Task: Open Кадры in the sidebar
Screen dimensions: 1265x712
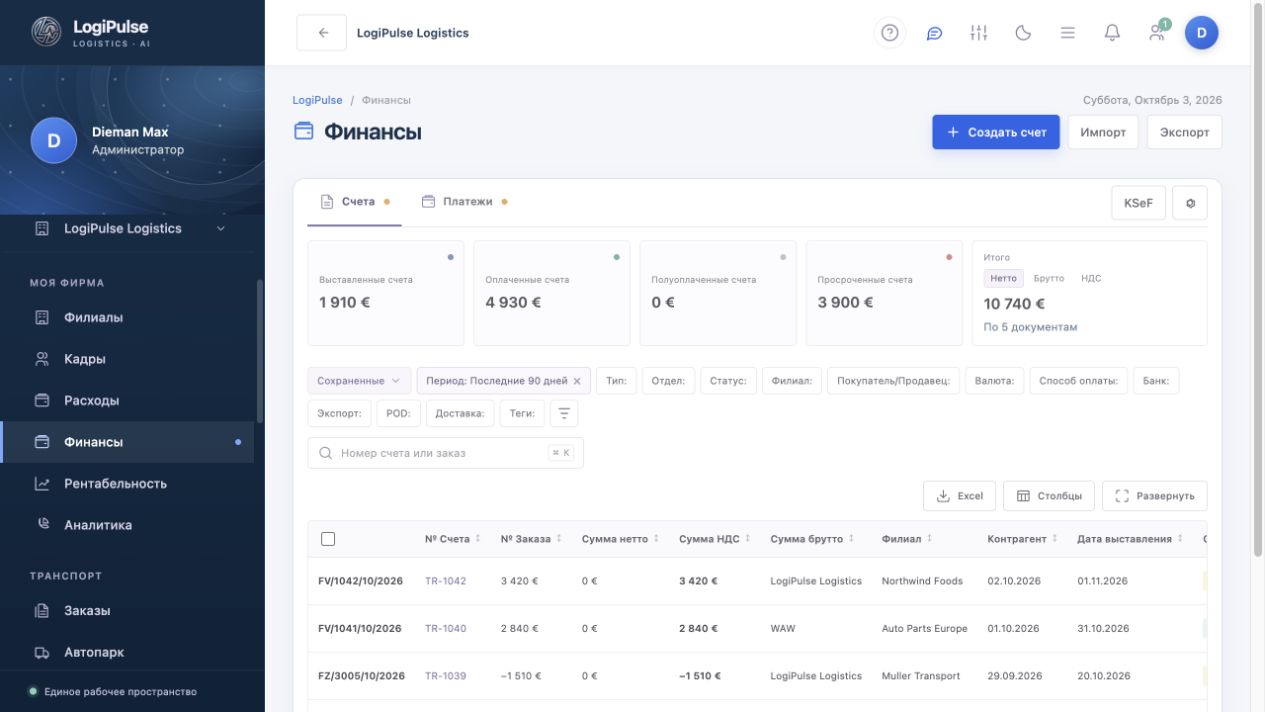Action: click(x=127, y=359)
